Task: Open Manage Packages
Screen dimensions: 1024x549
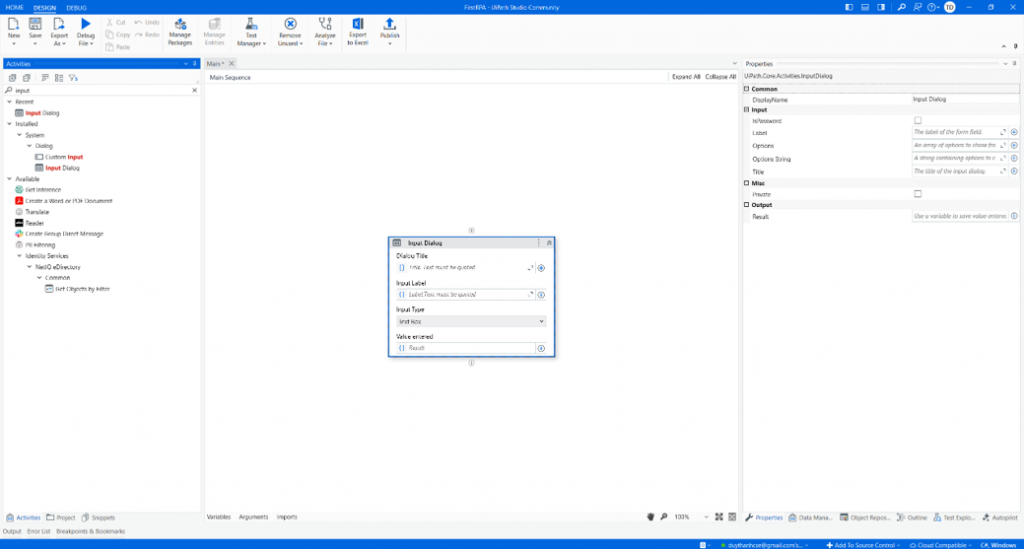Action: click(180, 32)
